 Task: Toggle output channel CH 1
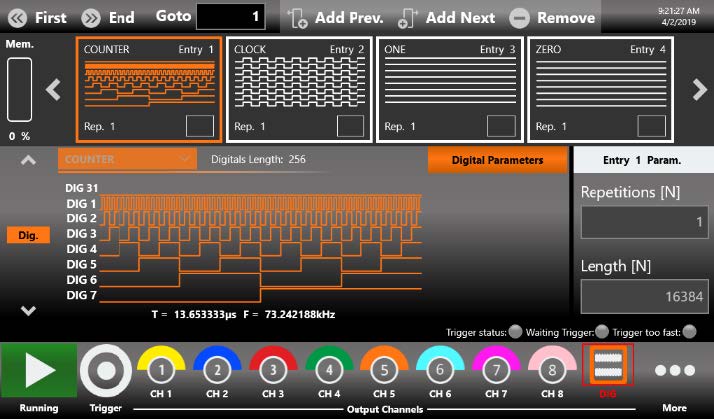coord(162,370)
